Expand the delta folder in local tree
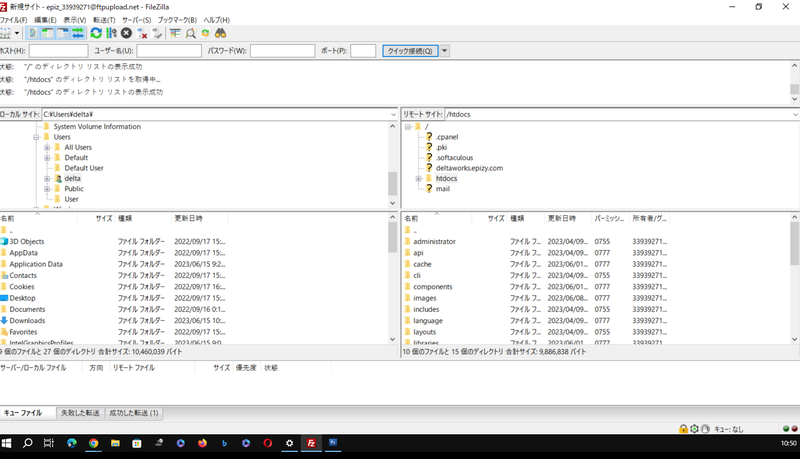The image size is (800, 459). pos(47,178)
